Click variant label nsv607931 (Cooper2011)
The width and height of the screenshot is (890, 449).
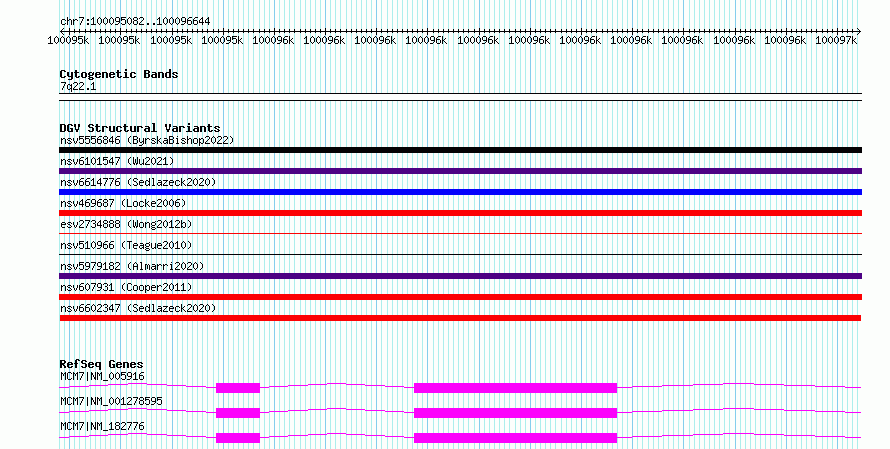coord(126,287)
